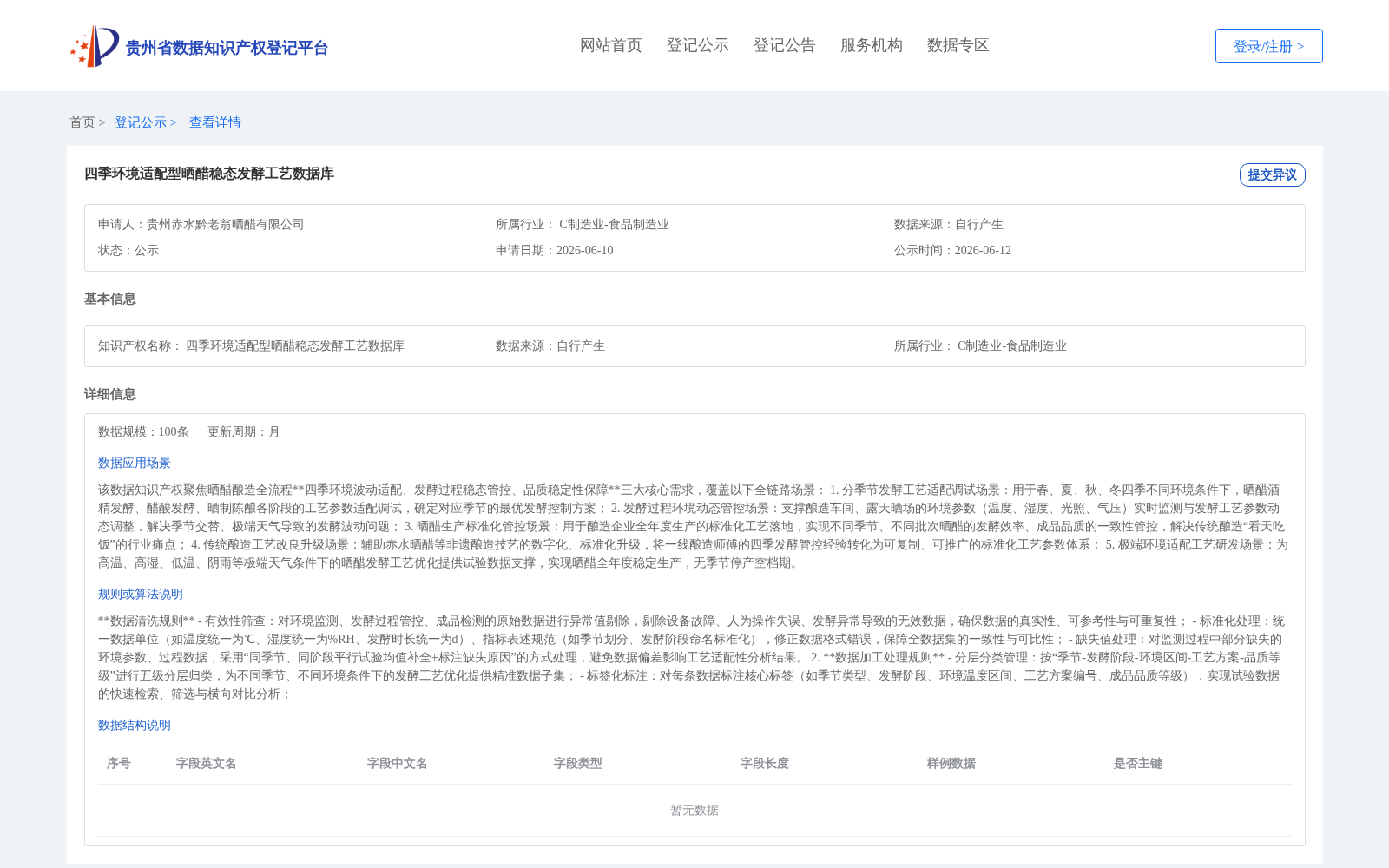Click 字段类型 column header
Image resolution: width=1389 pixels, height=868 pixels.
point(578,763)
